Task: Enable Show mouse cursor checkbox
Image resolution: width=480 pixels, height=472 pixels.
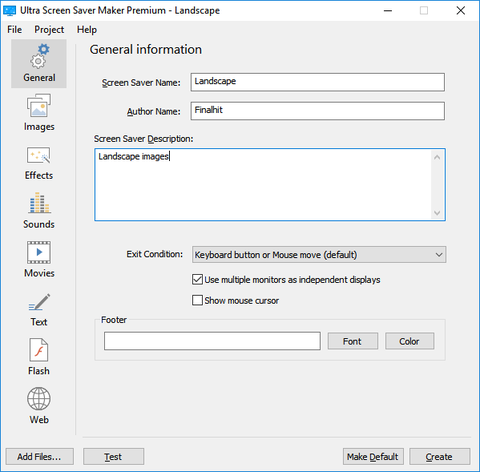Action: 197,300
